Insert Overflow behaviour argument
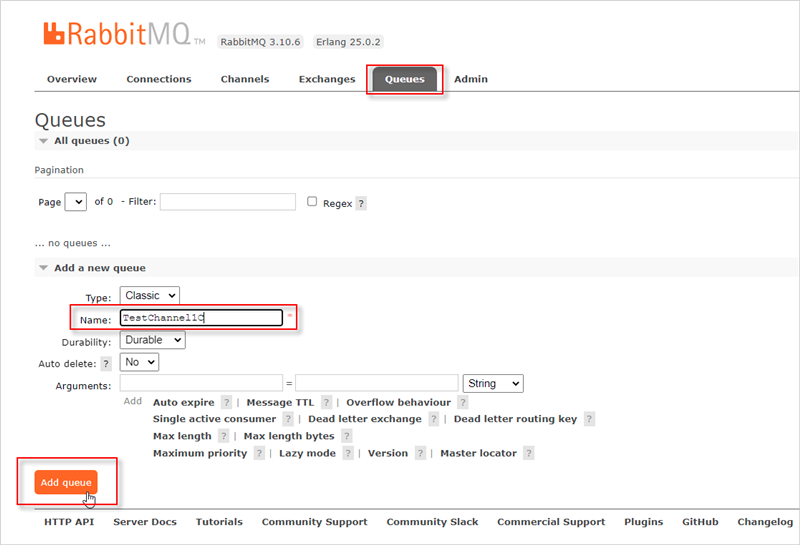Viewport: 800px width, 545px height. point(398,403)
